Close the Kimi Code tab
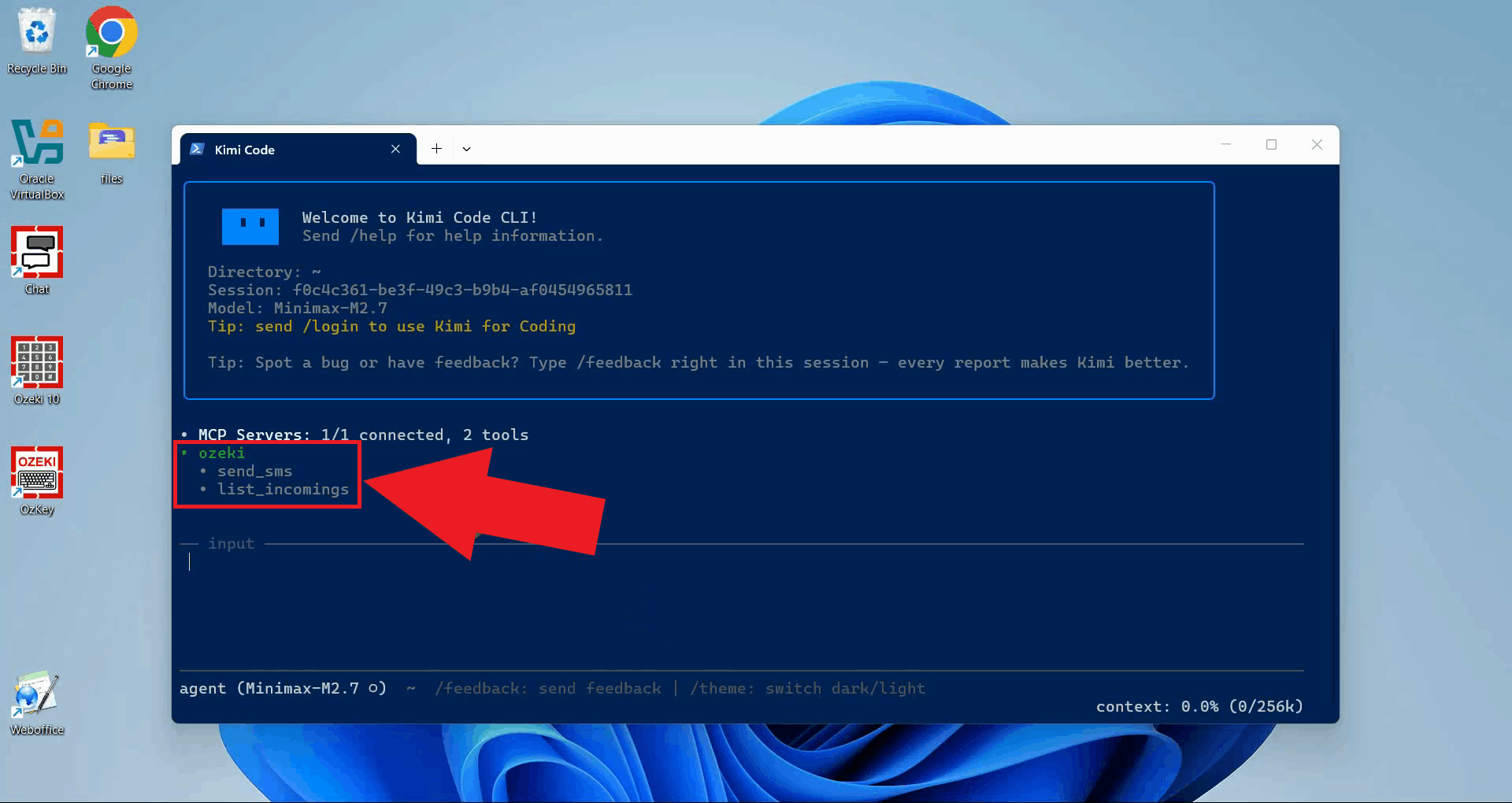 pyautogui.click(x=395, y=149)
